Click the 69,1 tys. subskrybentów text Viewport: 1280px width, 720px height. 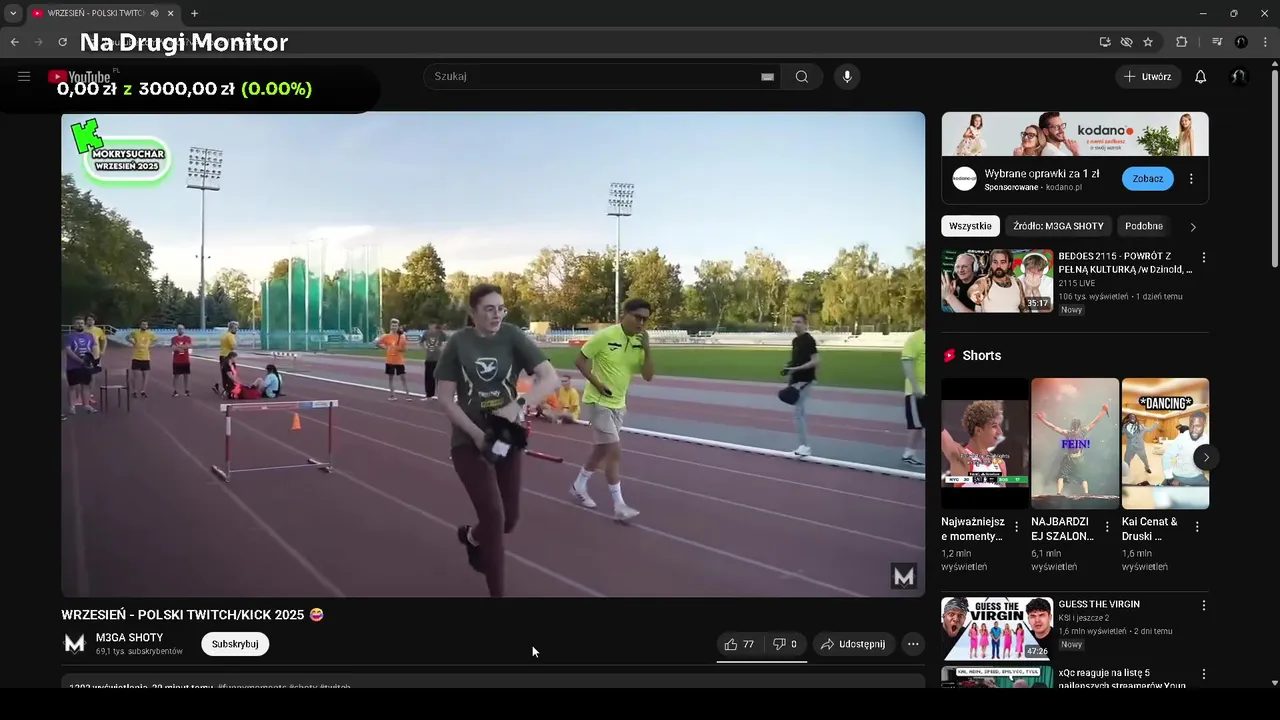click(139, 651)
